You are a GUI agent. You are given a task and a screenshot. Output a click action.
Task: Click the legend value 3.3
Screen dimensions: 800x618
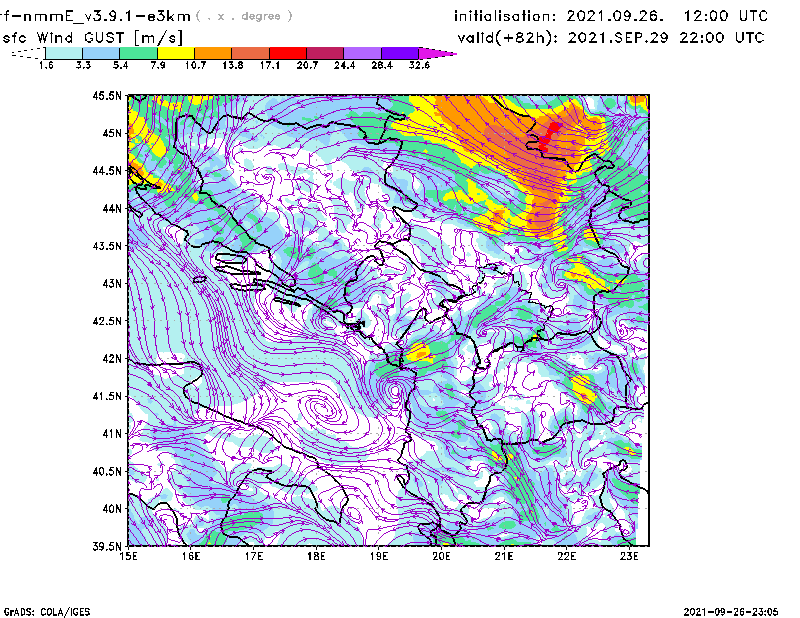pos(83,65)
